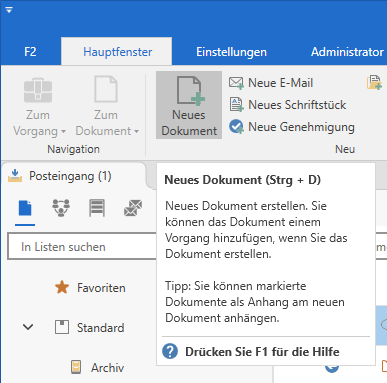Click the Neues Schriftstück document icon
This screenshot has width=387, height=383.
coord(236,105)
